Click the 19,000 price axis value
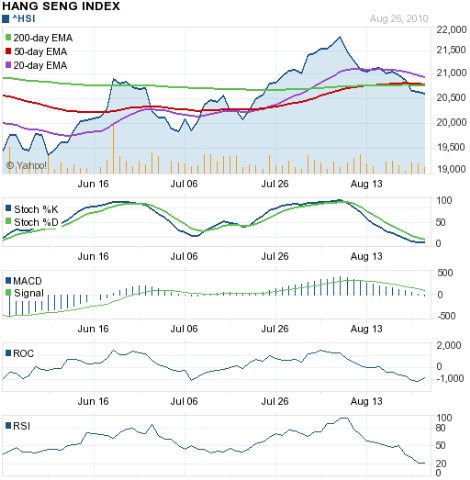 click(x=451, y=169)
